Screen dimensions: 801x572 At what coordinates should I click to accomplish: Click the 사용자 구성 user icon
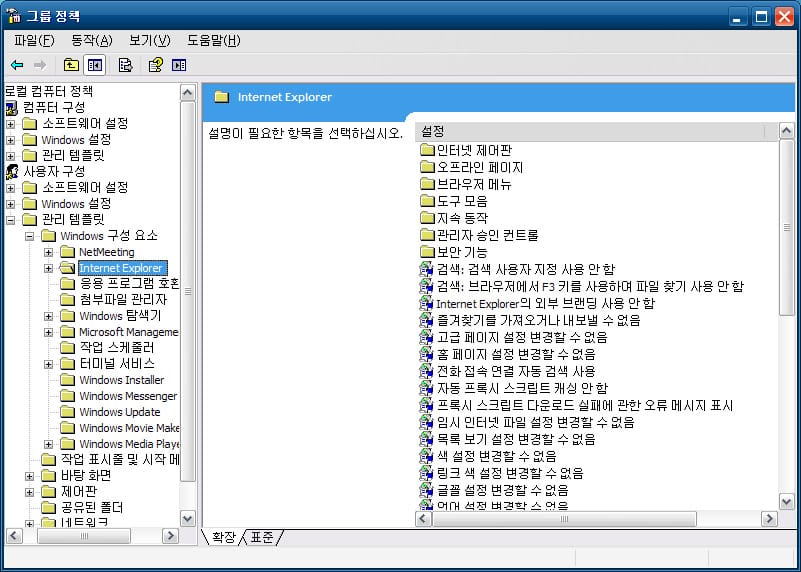tap(12, 172)
